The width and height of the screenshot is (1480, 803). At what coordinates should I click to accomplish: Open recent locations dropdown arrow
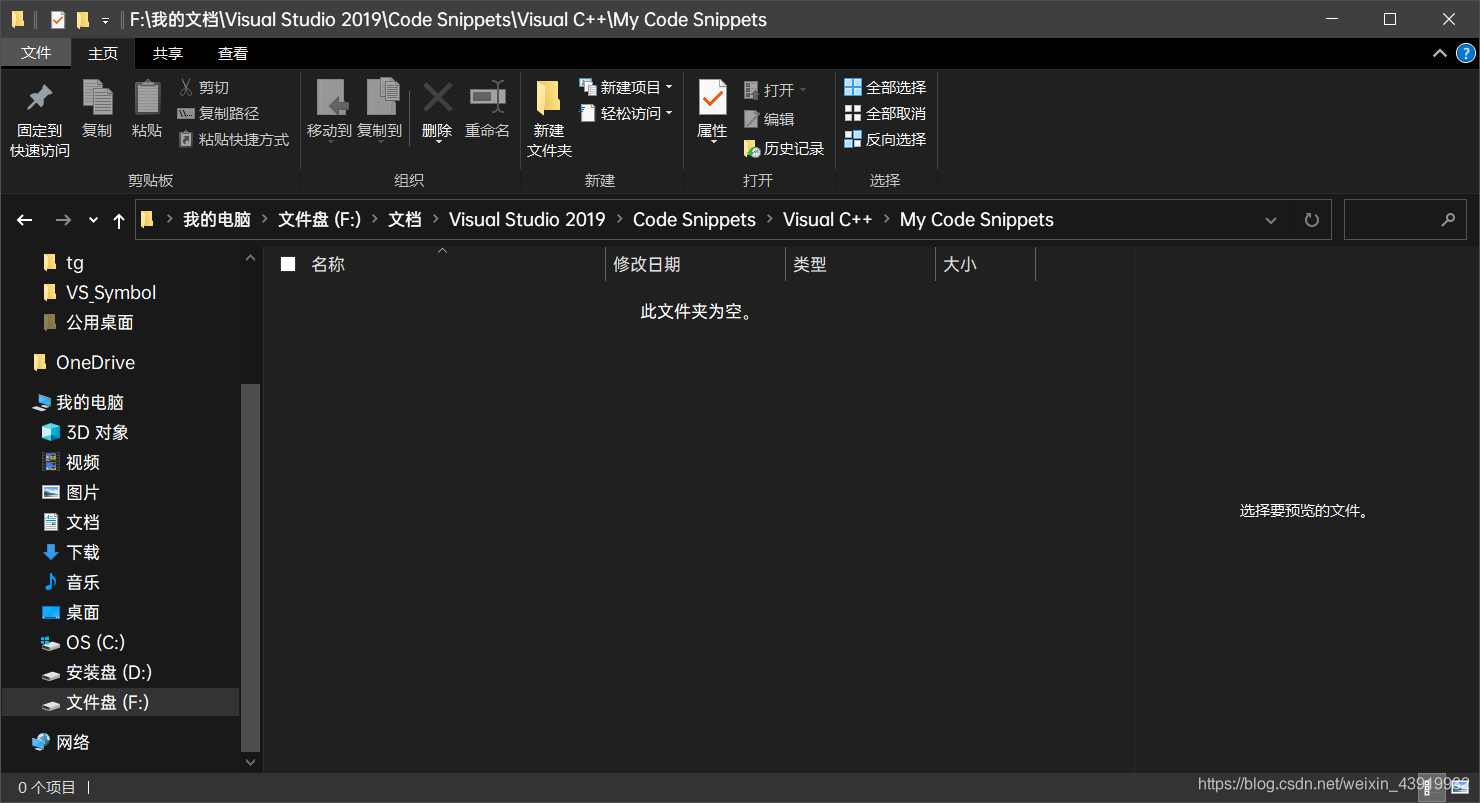click(x=93, y=220)
